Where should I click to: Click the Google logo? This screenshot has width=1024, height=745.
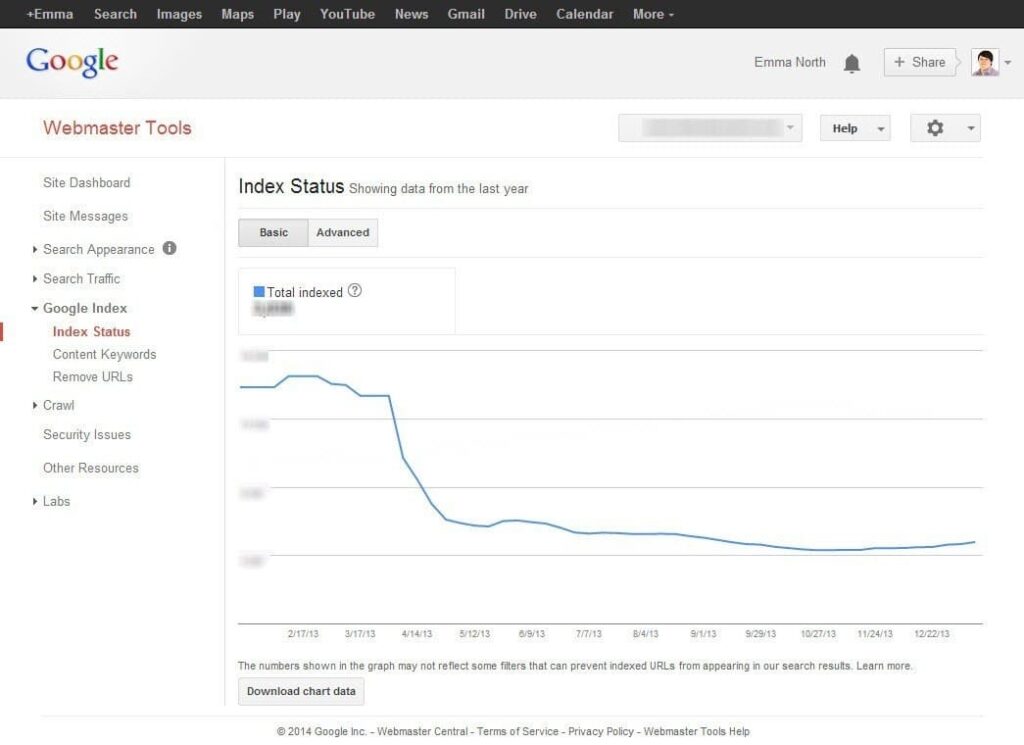tap(72, 62)
